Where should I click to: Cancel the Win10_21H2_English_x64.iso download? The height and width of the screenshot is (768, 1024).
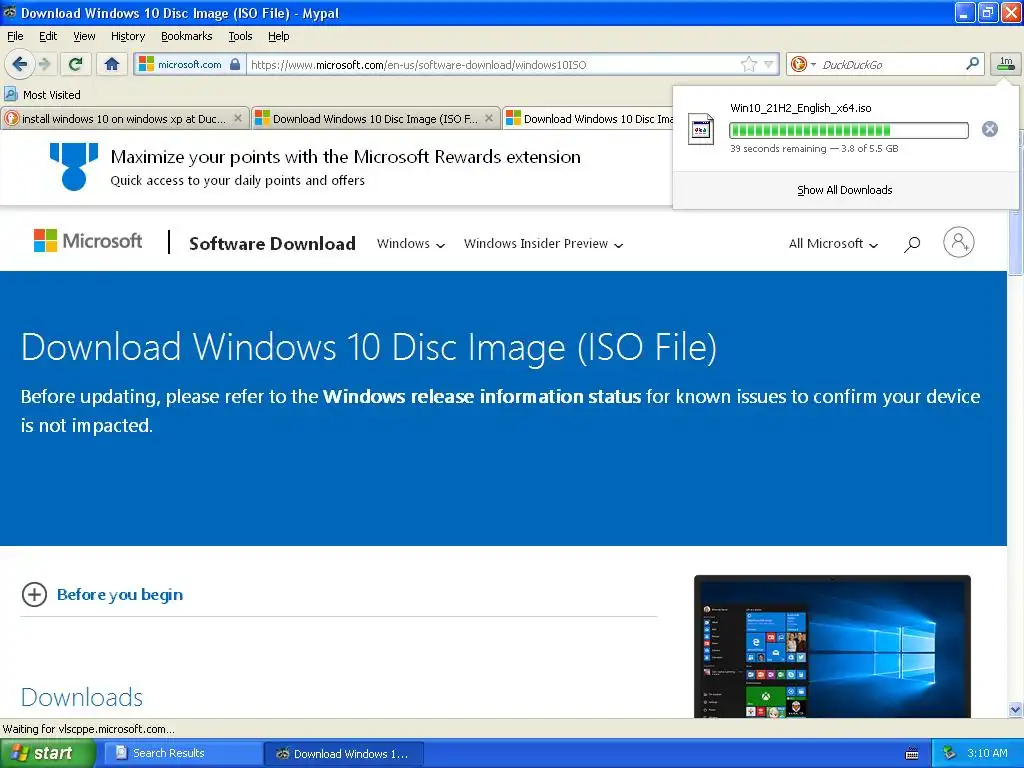click(x=989, y=129)
